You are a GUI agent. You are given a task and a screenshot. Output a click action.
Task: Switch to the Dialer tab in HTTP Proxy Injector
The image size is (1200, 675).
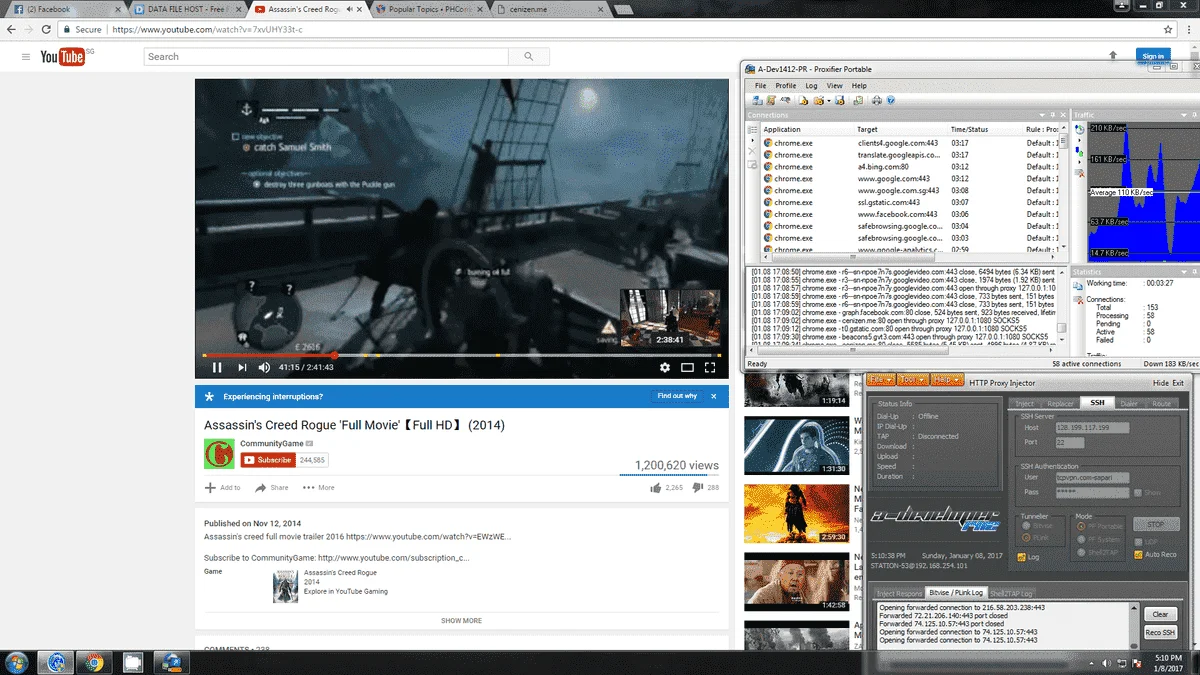click(1129, 403)
